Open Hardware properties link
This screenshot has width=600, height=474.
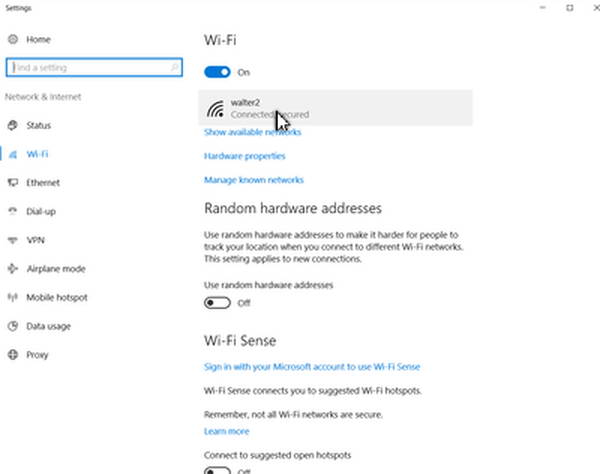click(245, 156)
